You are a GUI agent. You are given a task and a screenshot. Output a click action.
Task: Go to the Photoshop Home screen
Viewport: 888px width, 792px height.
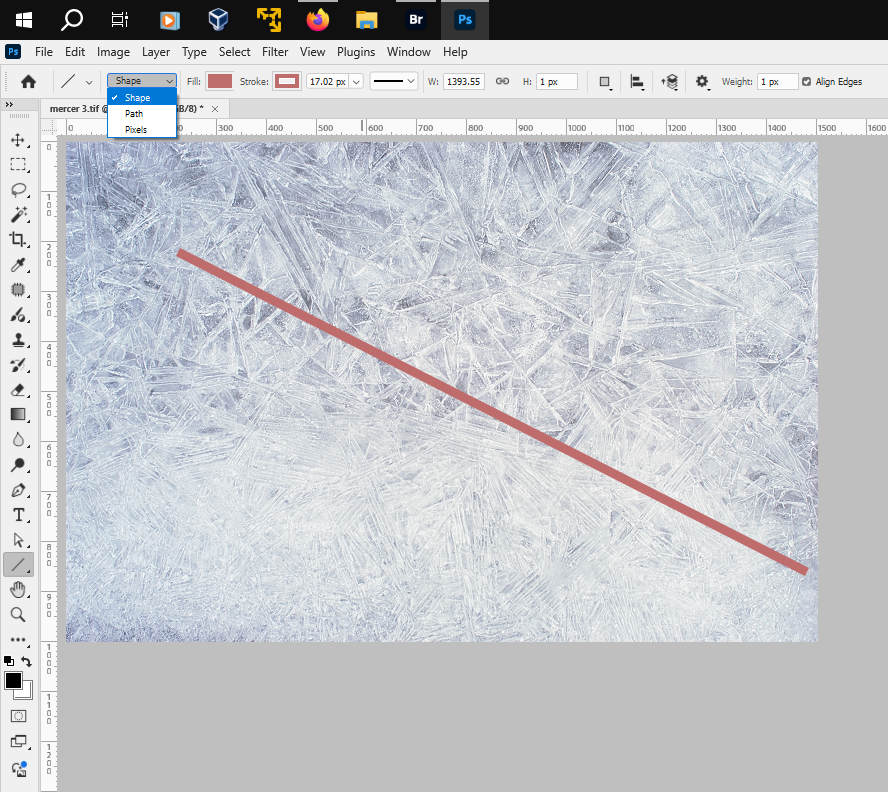[x=28, y=81]
